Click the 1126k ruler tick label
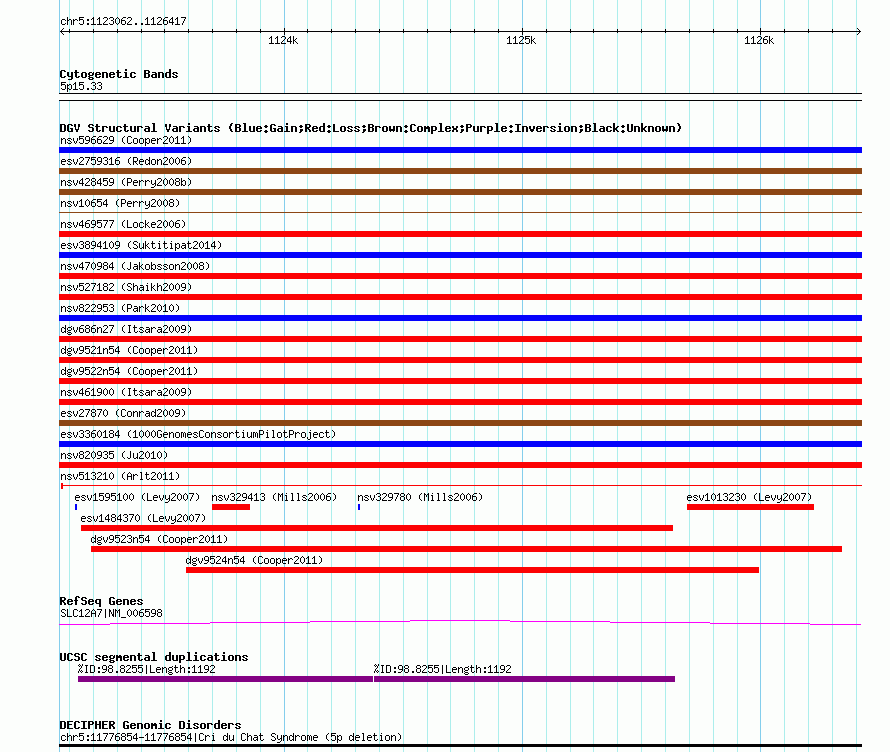Screen dimensions: 890x752 point(759,40)
